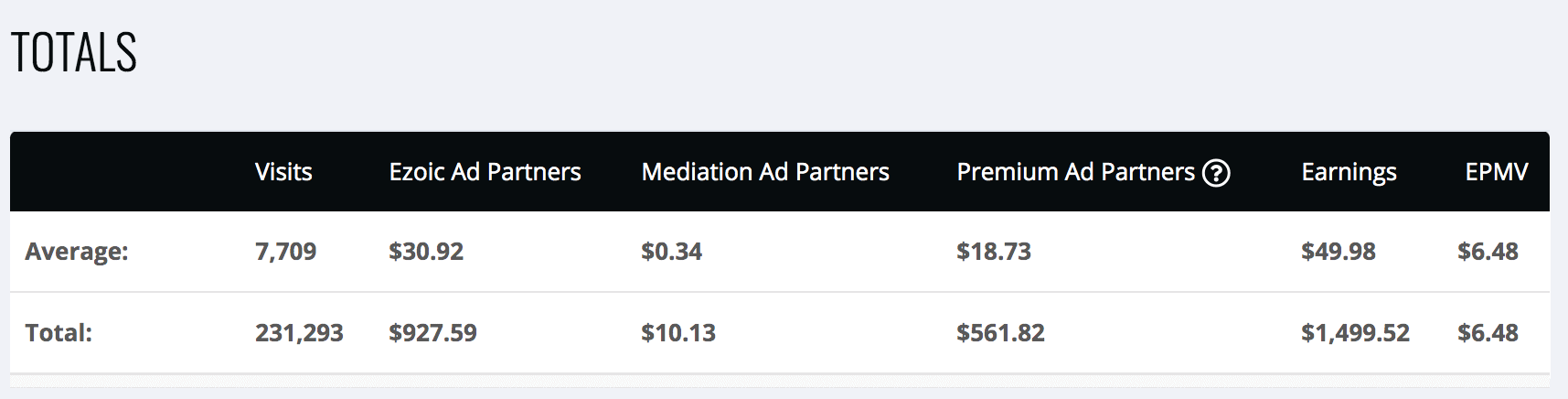Screen dimensions: 1568x399
Task: Select the average earnings $49.98 cell
Action: pos(1339,252)
